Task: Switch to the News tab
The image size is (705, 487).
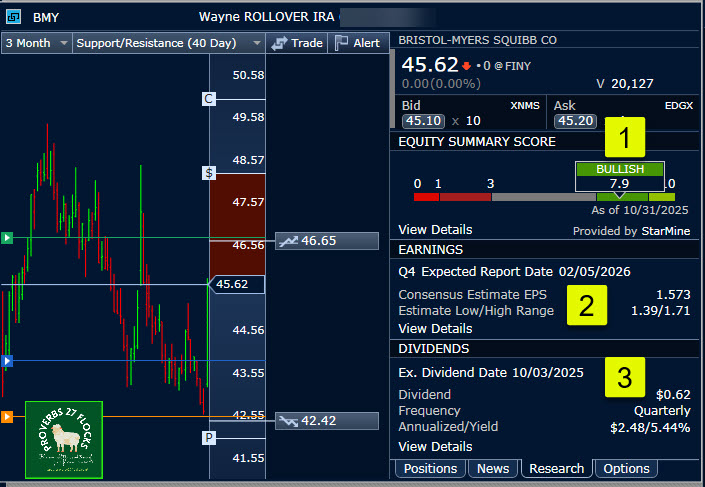Action: coord(493,468)
